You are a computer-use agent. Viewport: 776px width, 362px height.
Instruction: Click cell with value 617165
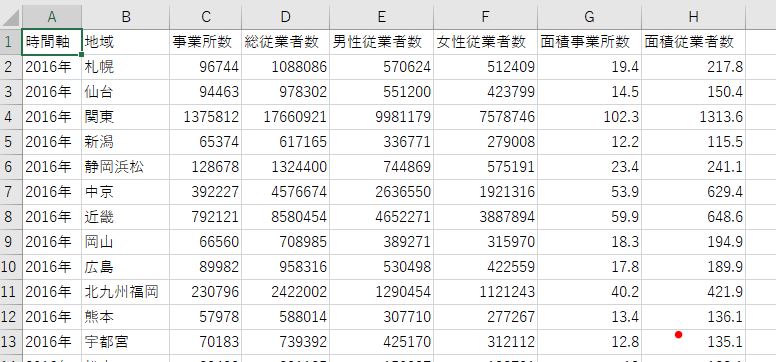(285, 142)
